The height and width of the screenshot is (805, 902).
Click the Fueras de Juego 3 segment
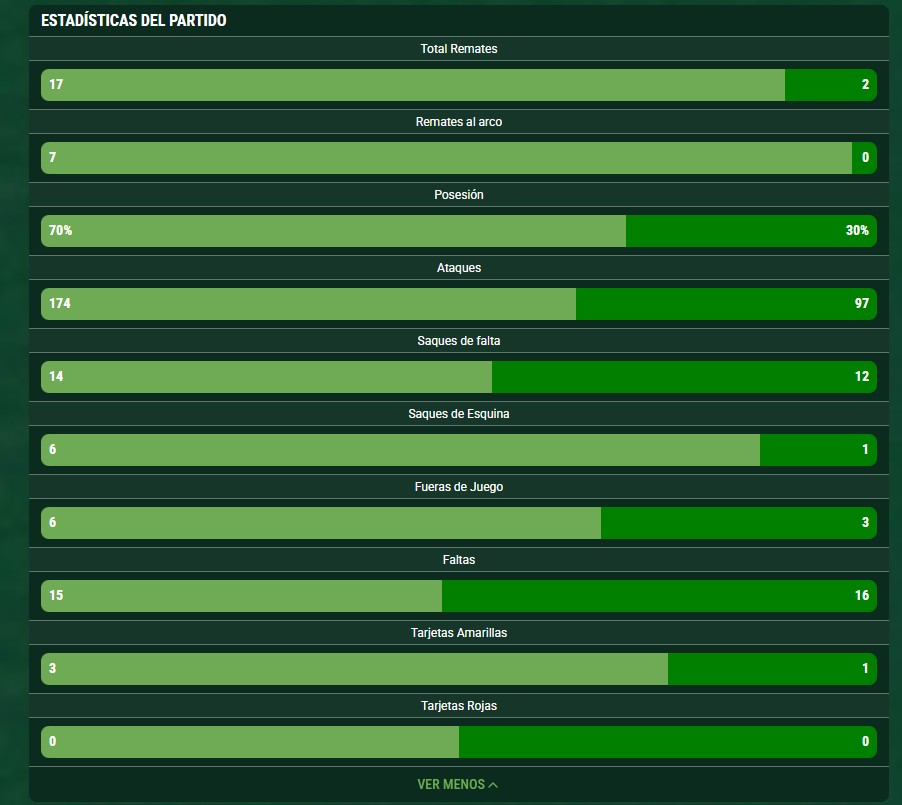click(739, 523)
